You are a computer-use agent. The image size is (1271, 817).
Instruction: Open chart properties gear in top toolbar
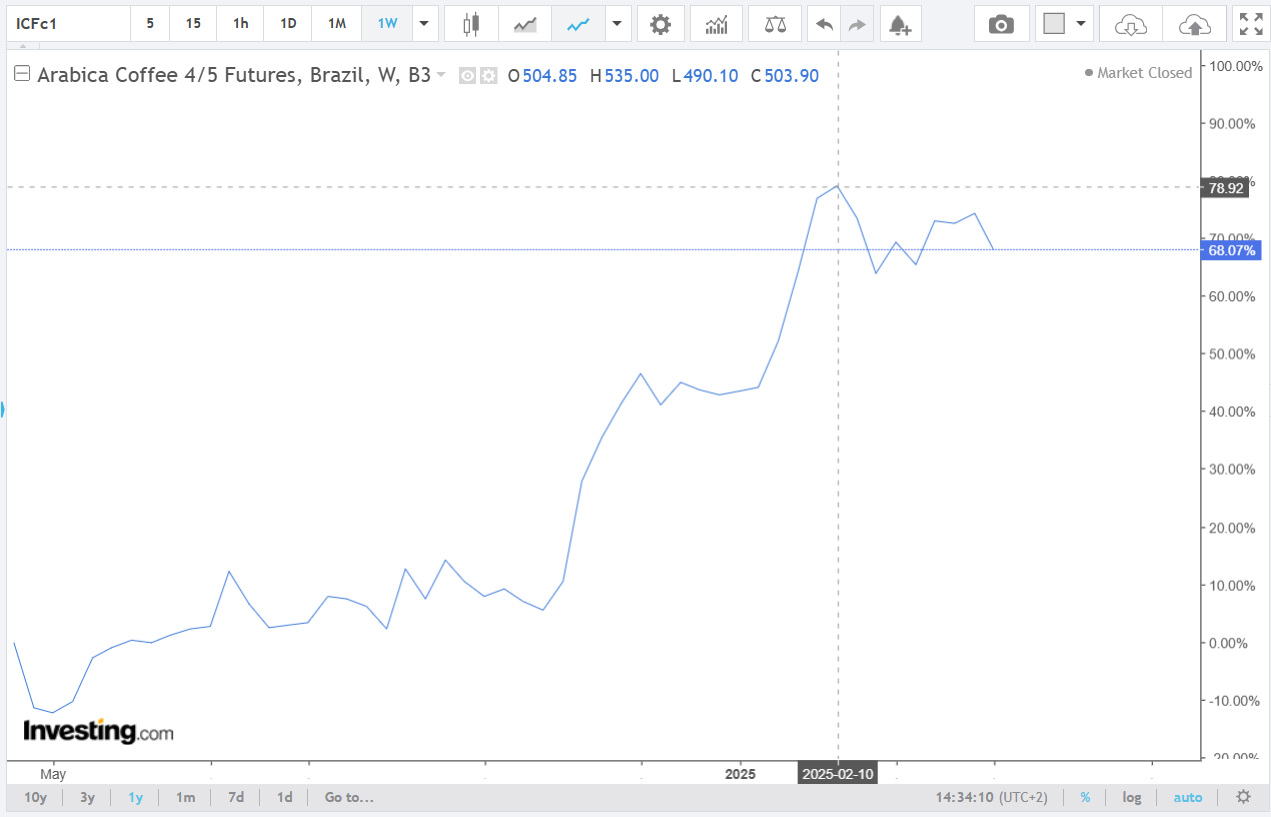(660, 24)
